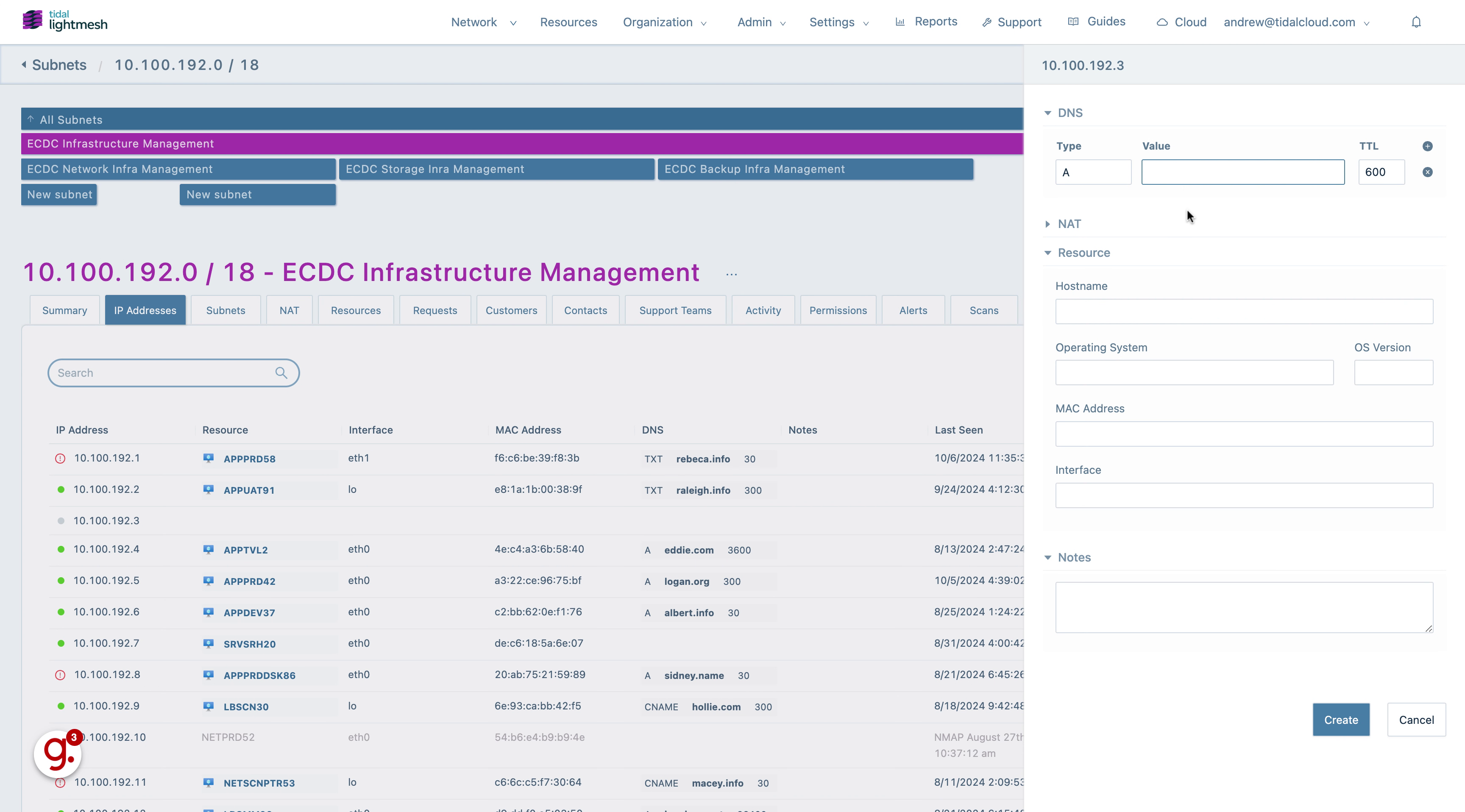Open the APPPRDDSK86 resource link
Viewport: 1465px width, 812px height.
259,676
